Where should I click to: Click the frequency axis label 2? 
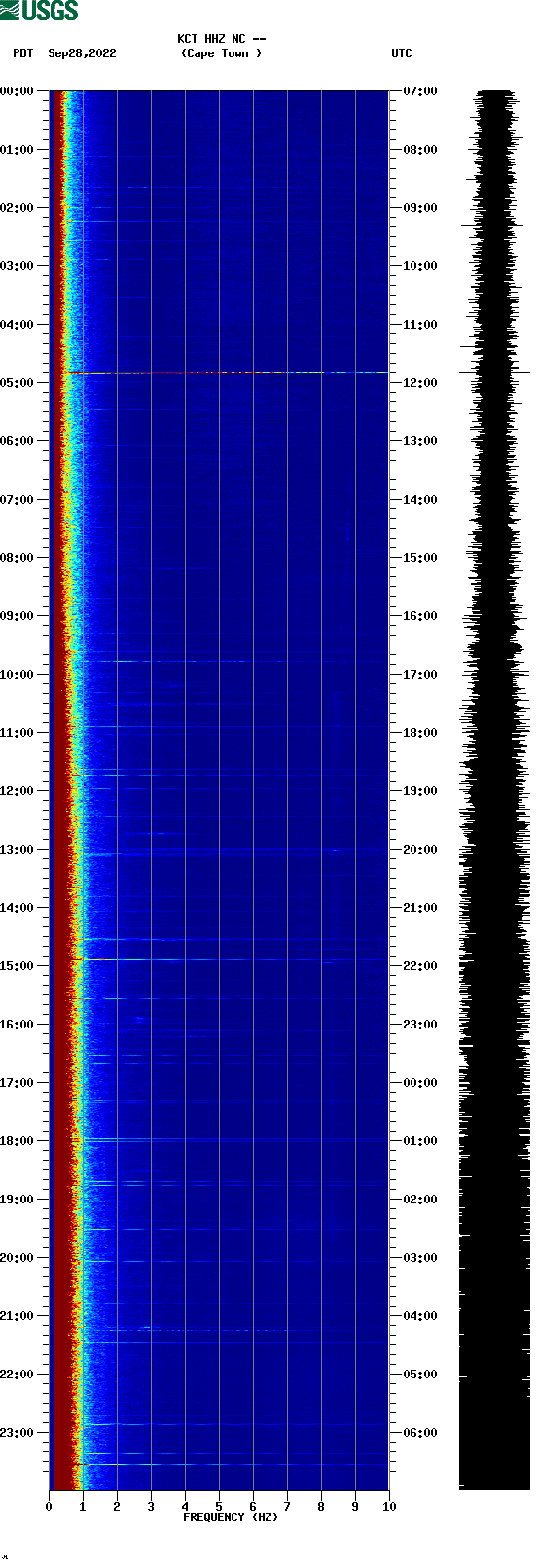(117, 1507)
